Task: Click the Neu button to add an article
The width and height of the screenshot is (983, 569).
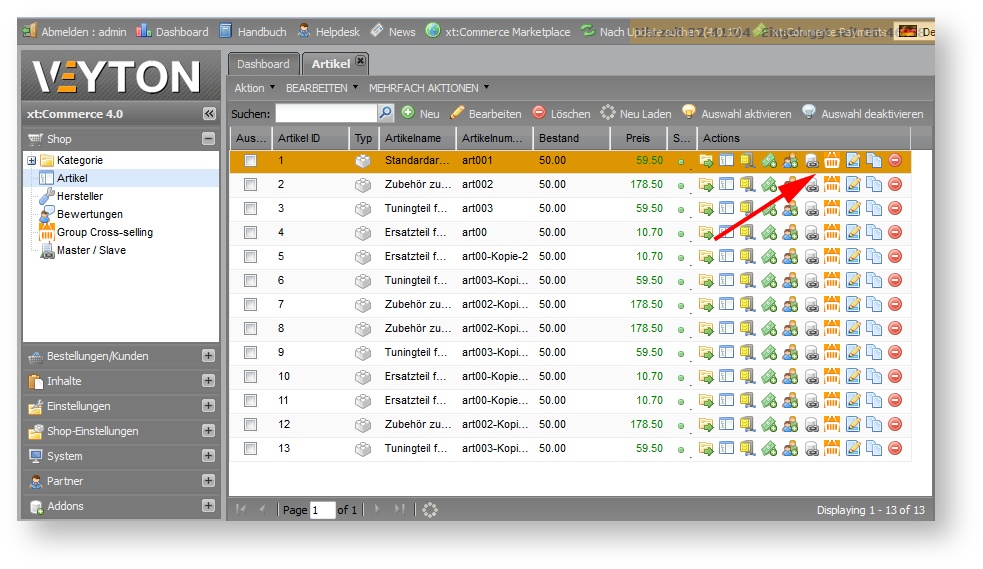Action: [x=421, y=114]
